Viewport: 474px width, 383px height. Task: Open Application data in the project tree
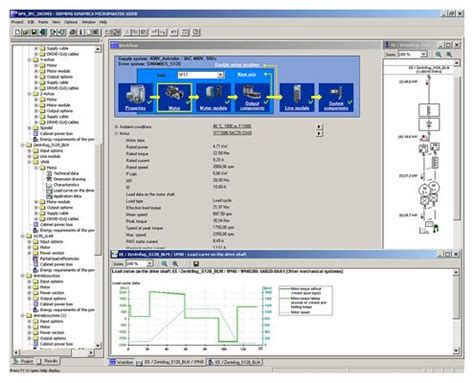67,196
